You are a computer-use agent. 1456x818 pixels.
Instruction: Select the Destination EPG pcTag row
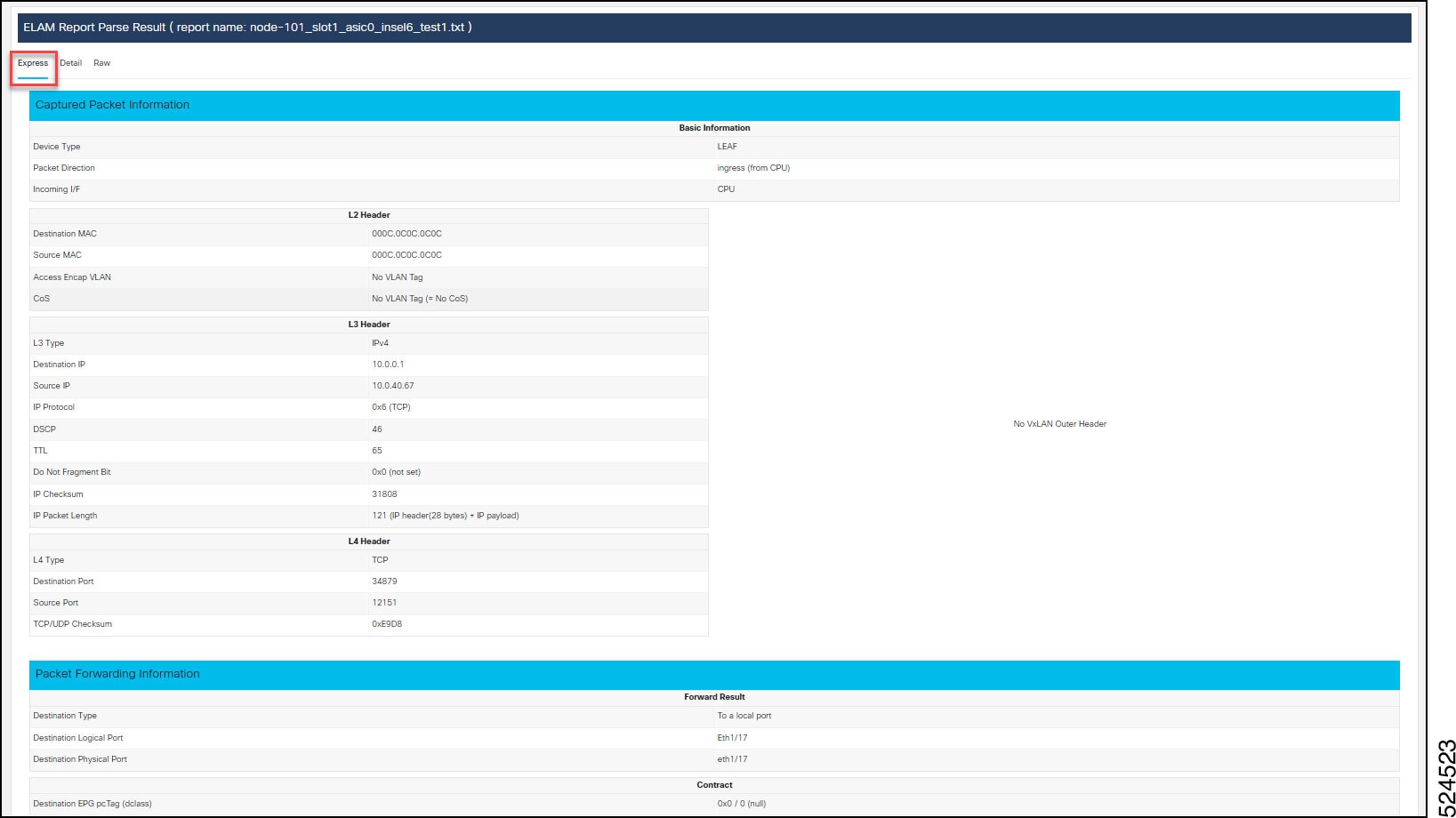(92, 803)
